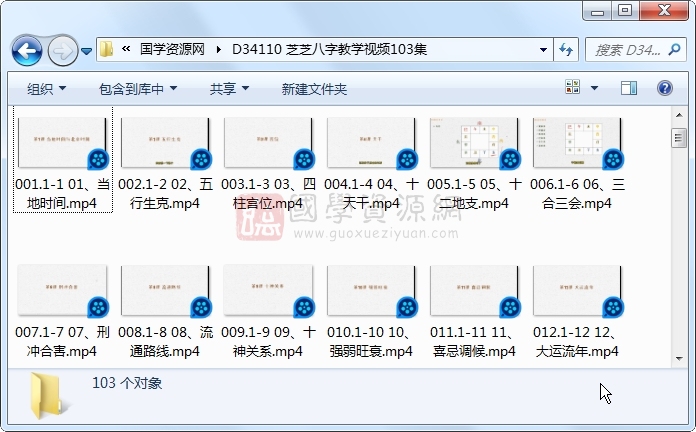Select video thumbnail 003.1-3 03、四柱宫位
The image size is (696, 432).
click(x=269, y=143)
